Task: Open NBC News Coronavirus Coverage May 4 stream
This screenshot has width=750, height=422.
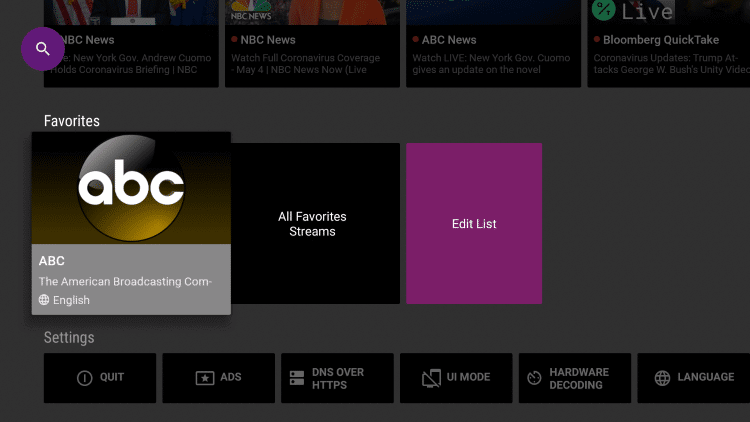Action: 312,44
